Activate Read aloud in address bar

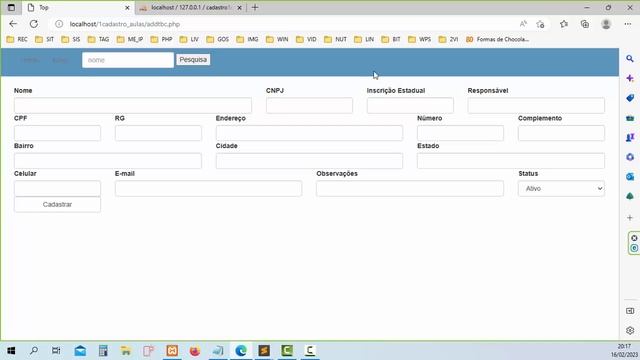523,24
